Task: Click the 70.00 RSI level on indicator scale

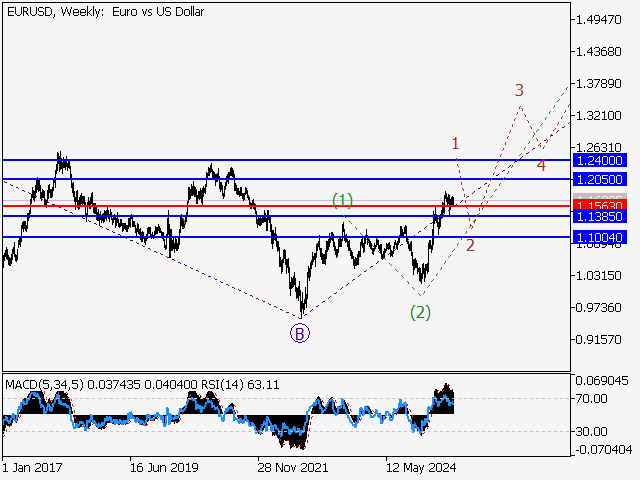Action: [x=591, y=399]
